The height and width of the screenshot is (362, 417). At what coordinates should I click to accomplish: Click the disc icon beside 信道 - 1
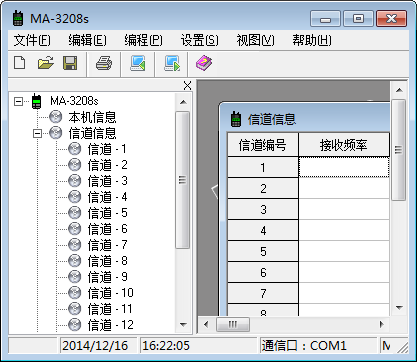(75, 149)
